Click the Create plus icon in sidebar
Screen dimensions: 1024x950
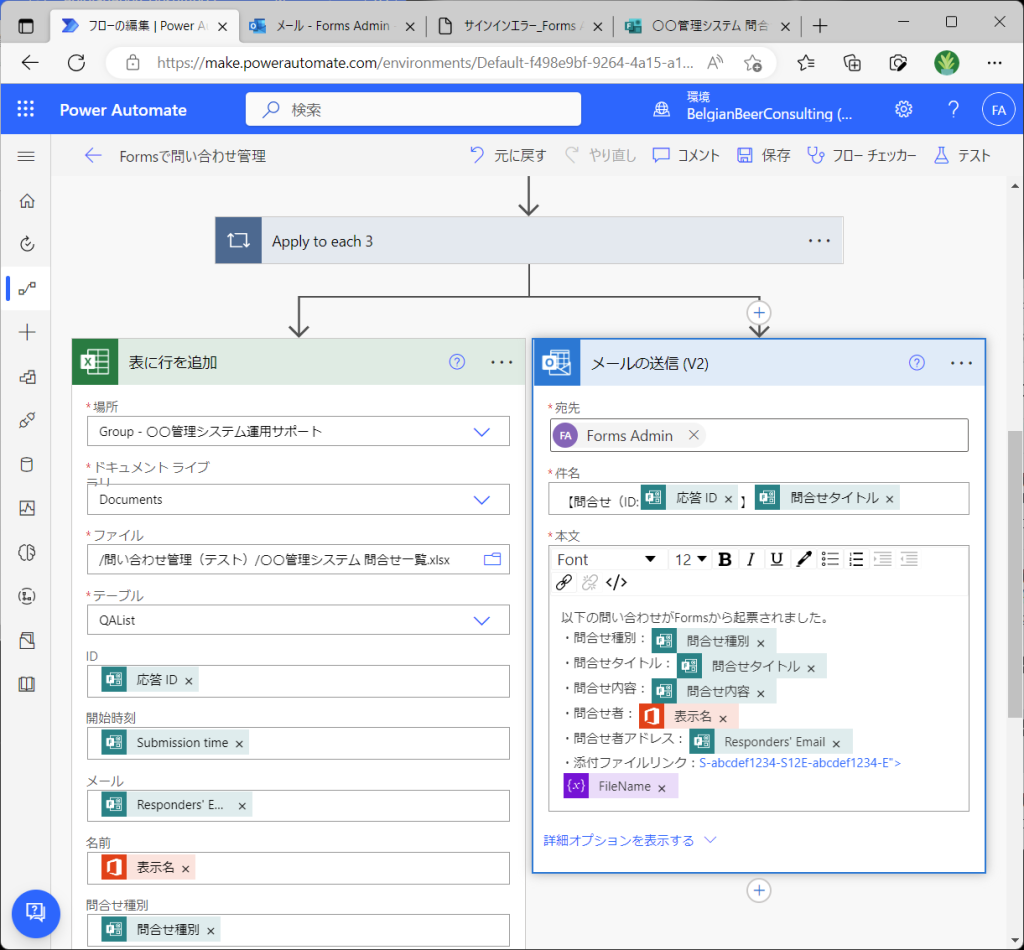pos(27,332)
